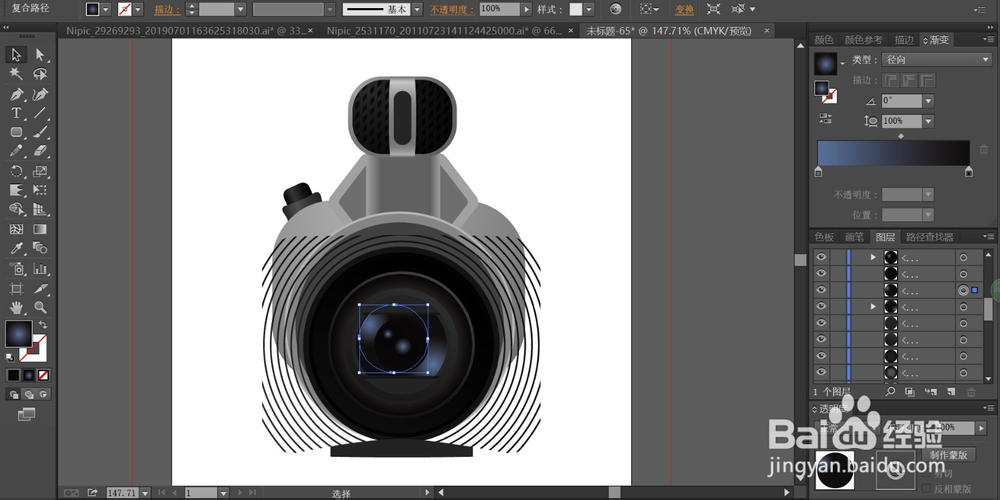This screenshot has width=1000, height=500.
Task: Switch to the 颜色 panel tab
Action: point(823,40)
